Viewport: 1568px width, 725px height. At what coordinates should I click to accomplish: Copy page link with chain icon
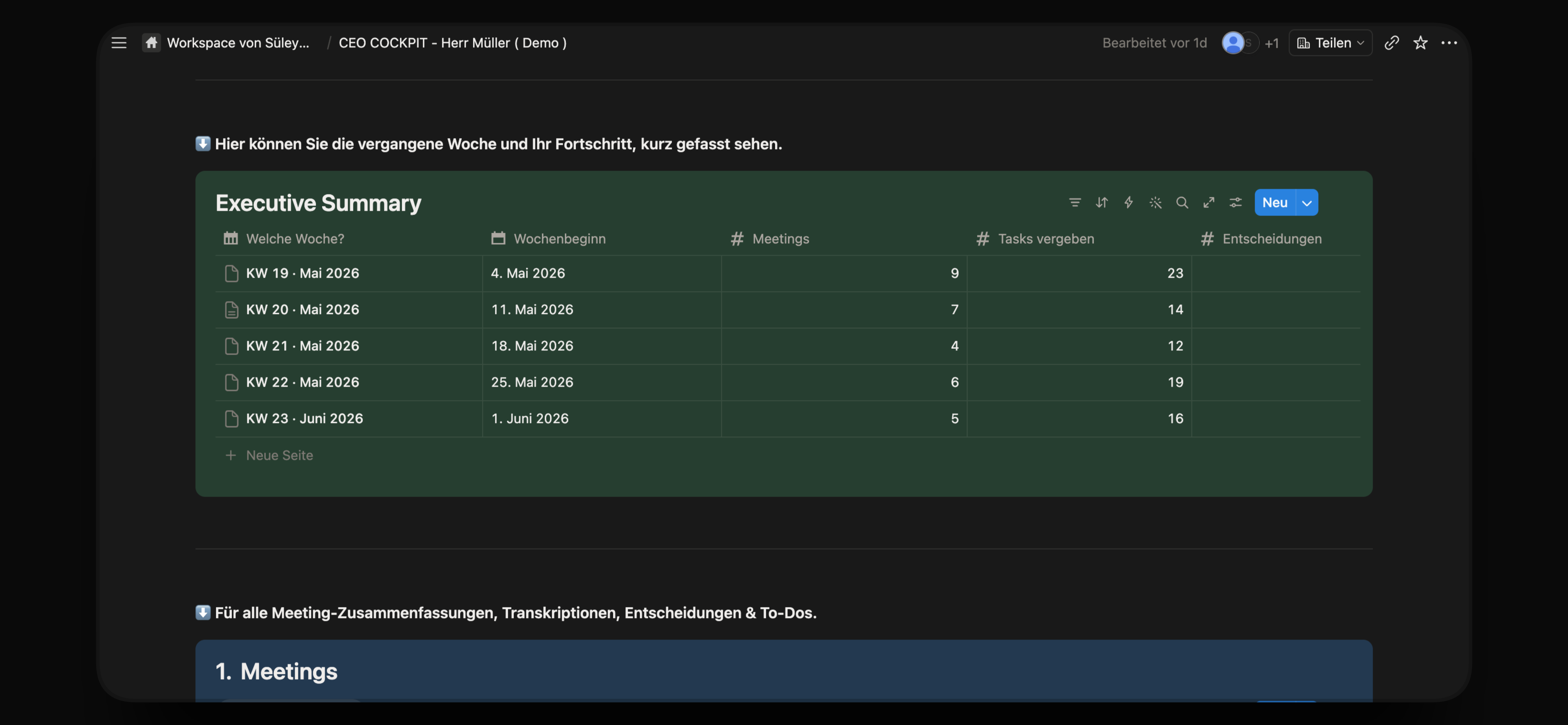1392,43
